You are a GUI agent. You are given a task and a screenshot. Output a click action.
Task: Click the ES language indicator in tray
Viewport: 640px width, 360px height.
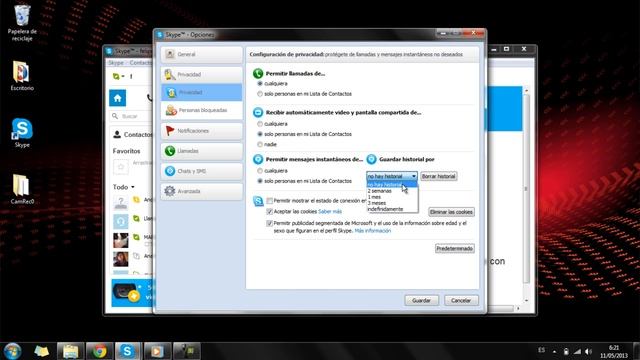pyautogui.click(x=541, y=350)
